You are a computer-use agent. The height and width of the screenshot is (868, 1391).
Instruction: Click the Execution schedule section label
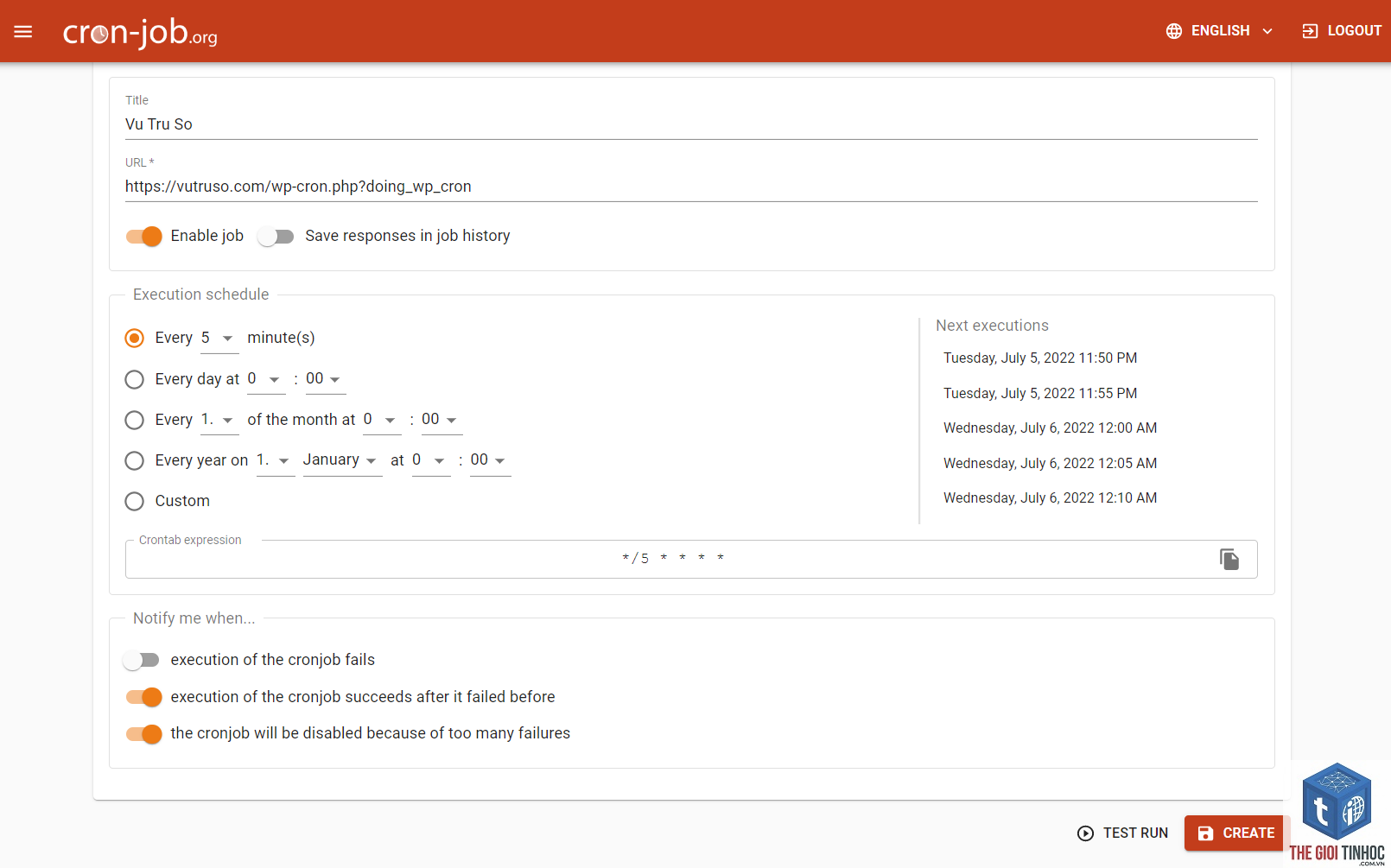[201, 295]
